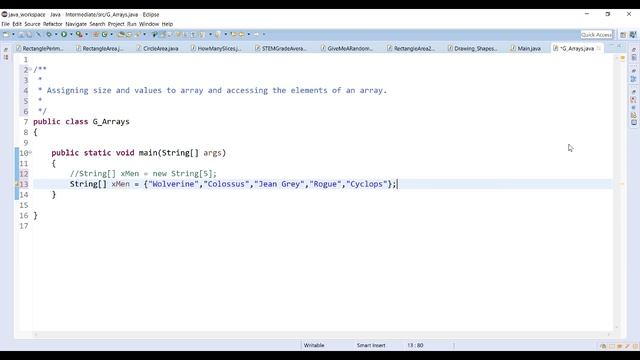Click the Open Perspective icon
This screenshot has height=360, width=640.
coord(622,35)
